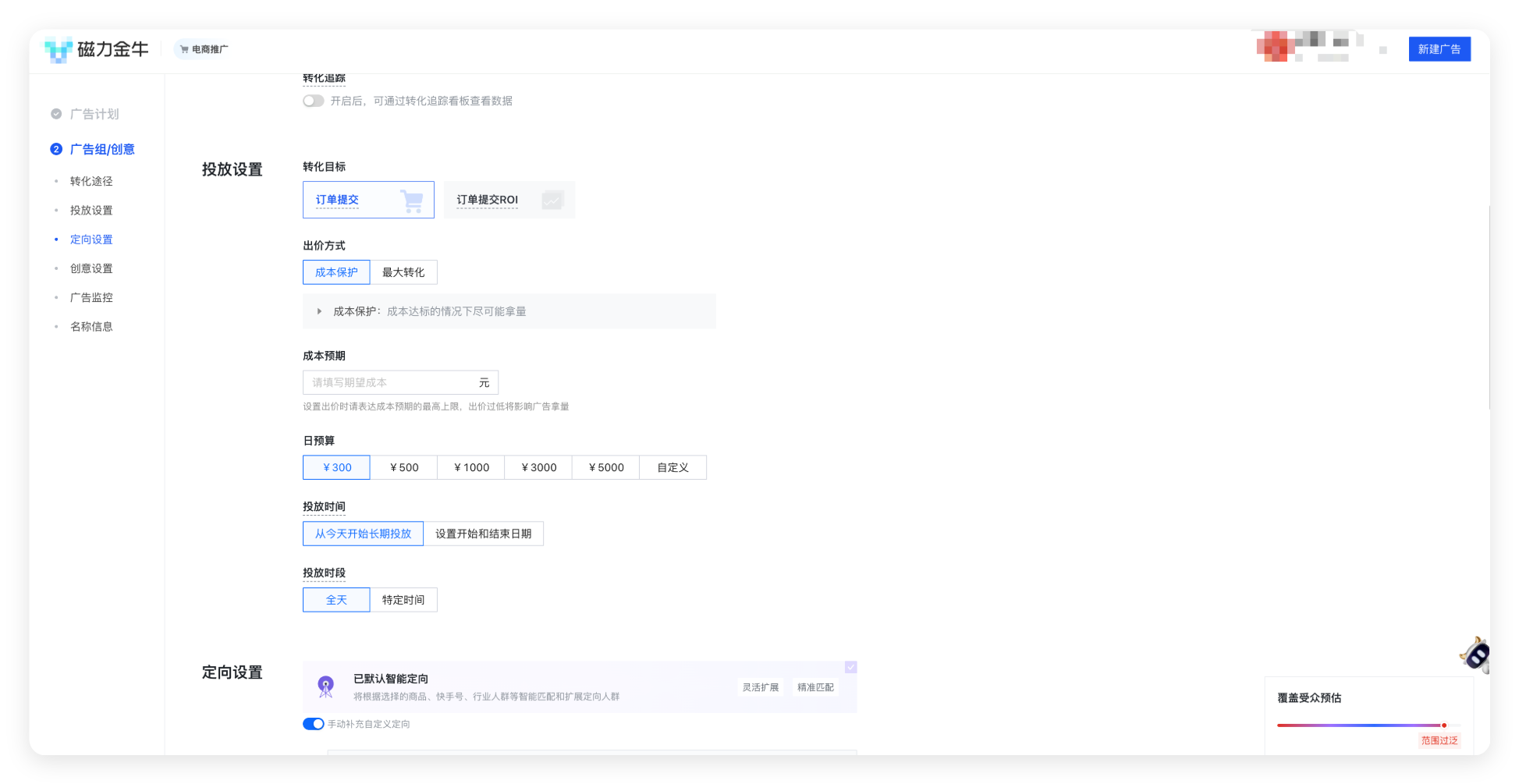Expand the 成本保护 explanation panel
The image size is (1519, 784).
(x=319, y=310)
